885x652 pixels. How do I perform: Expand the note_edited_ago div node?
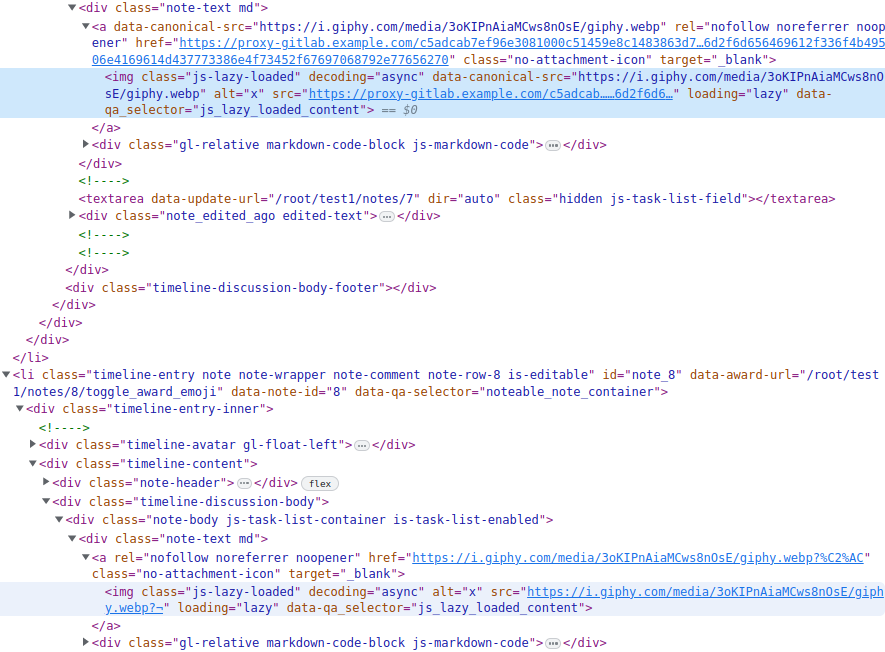click(x=72, y=216)
